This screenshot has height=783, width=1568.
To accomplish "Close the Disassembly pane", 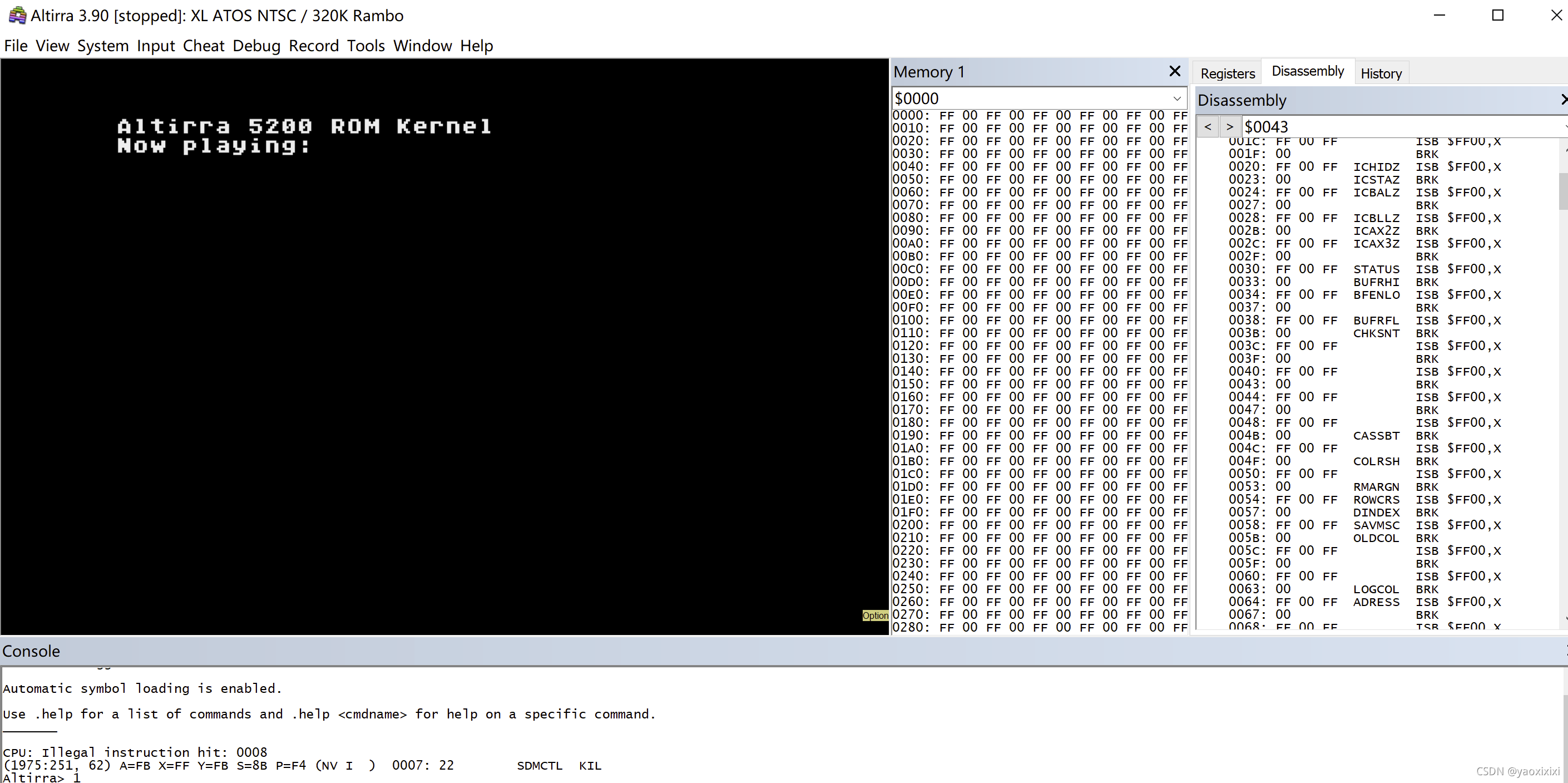I will pos(1563,100).
